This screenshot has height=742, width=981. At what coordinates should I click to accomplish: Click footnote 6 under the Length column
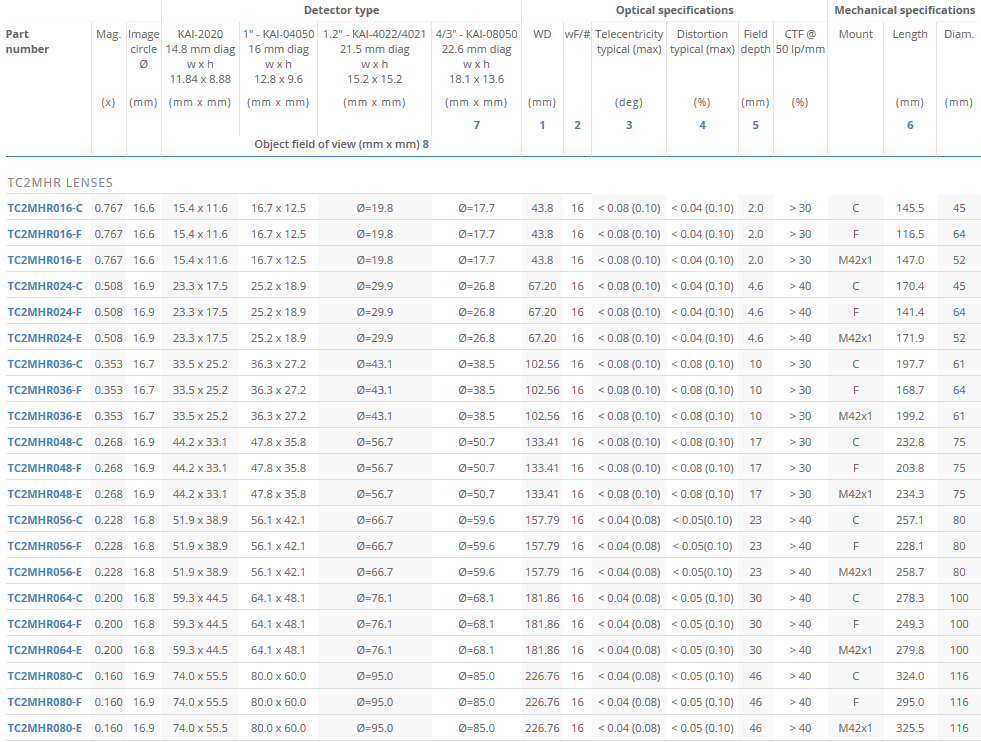click(x=910, y=124)
